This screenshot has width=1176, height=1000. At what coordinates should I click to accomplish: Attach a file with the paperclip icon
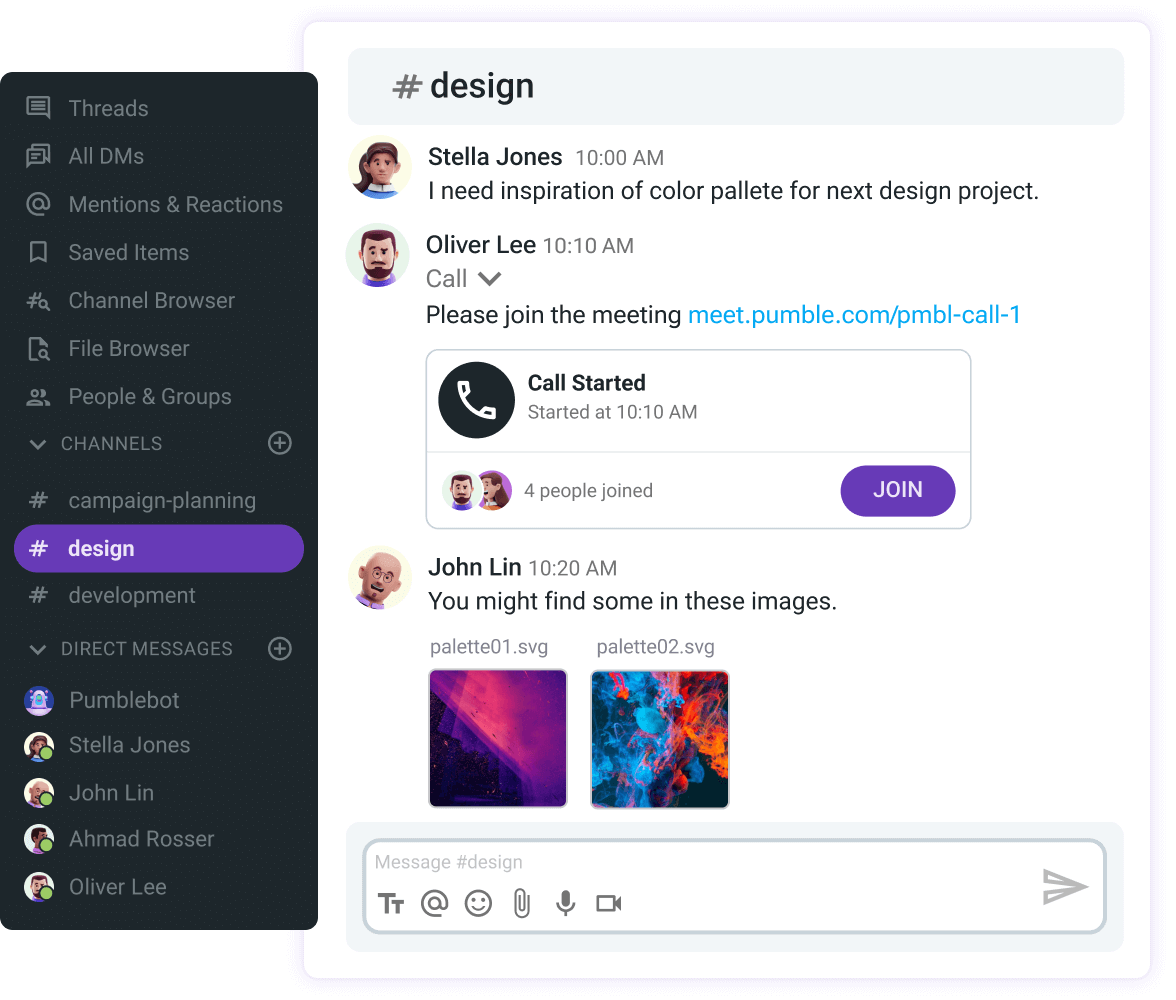[x=521, y=903]
